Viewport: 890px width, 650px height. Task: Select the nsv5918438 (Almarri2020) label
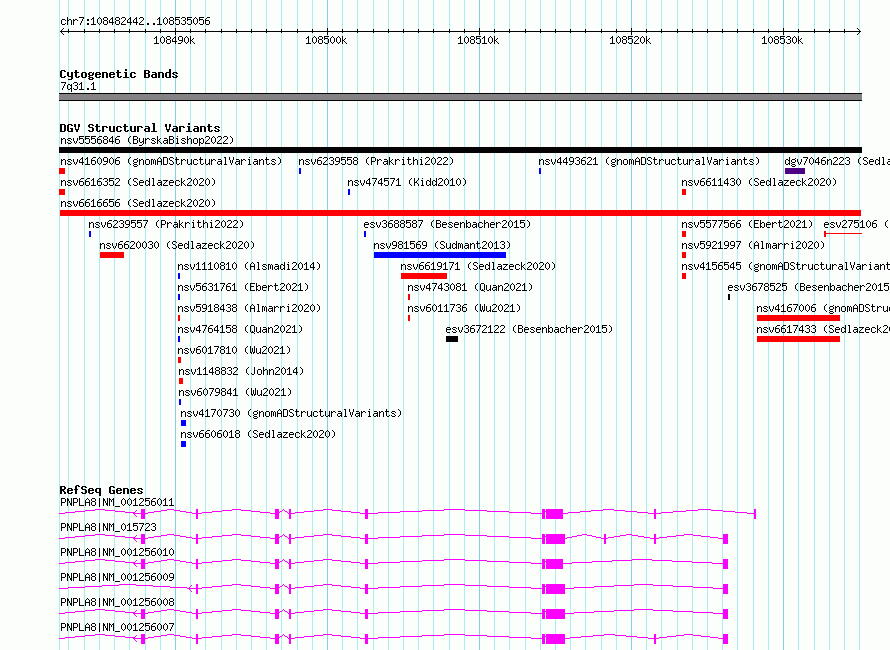[x=249, y=308]
